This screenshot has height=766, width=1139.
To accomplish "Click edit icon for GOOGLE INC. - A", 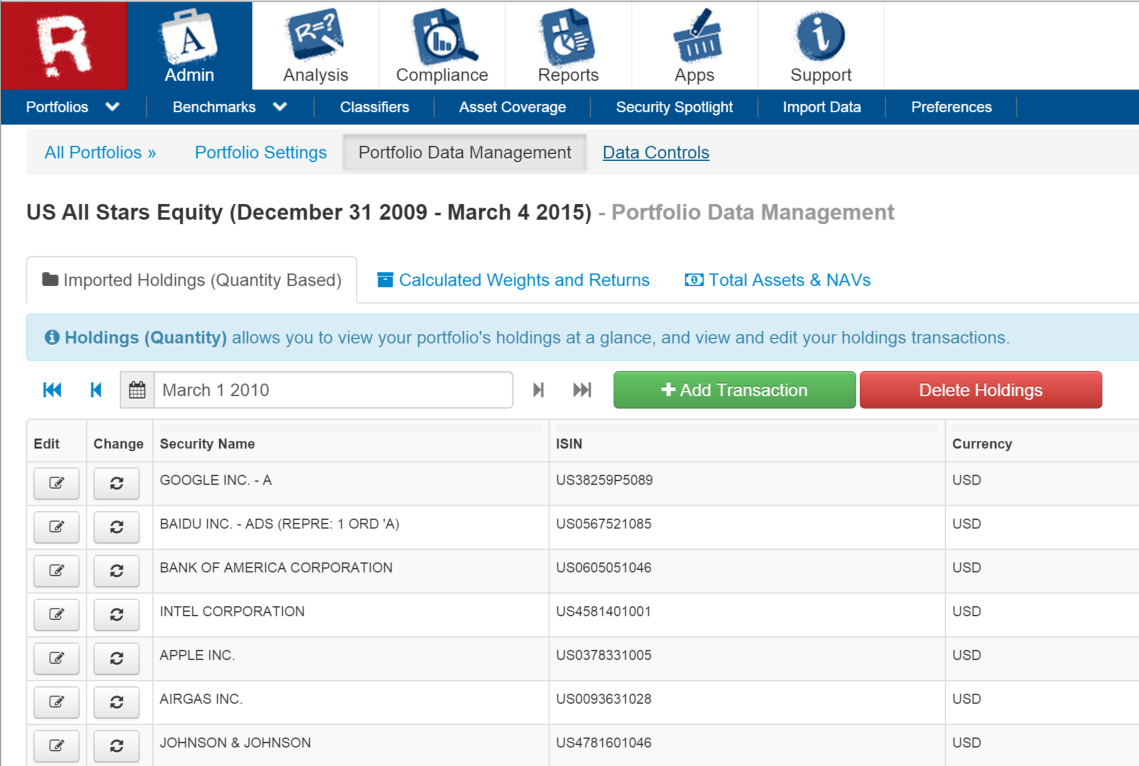I will click(56, 484).
